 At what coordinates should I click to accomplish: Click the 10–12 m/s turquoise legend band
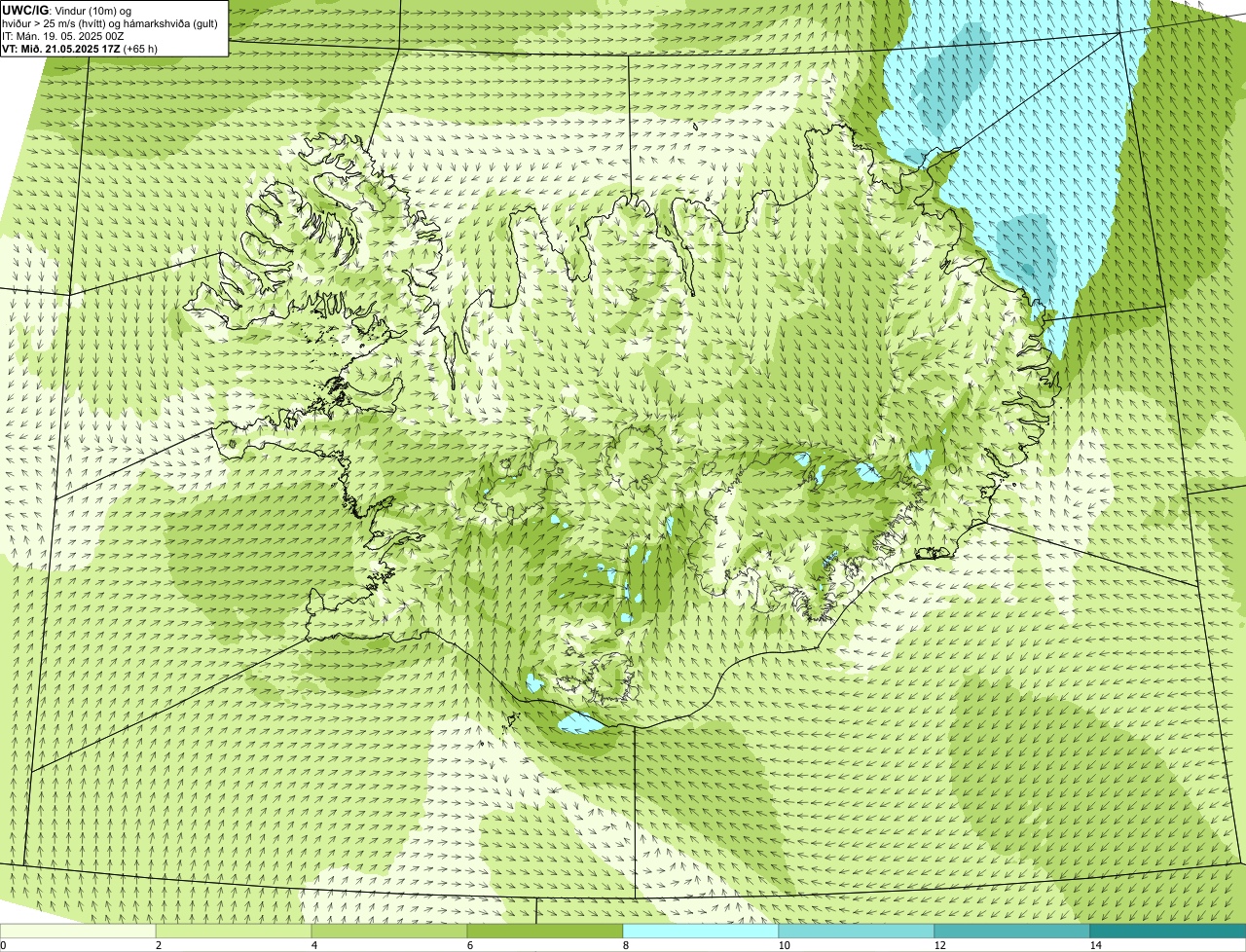click(x=857, y=931)
